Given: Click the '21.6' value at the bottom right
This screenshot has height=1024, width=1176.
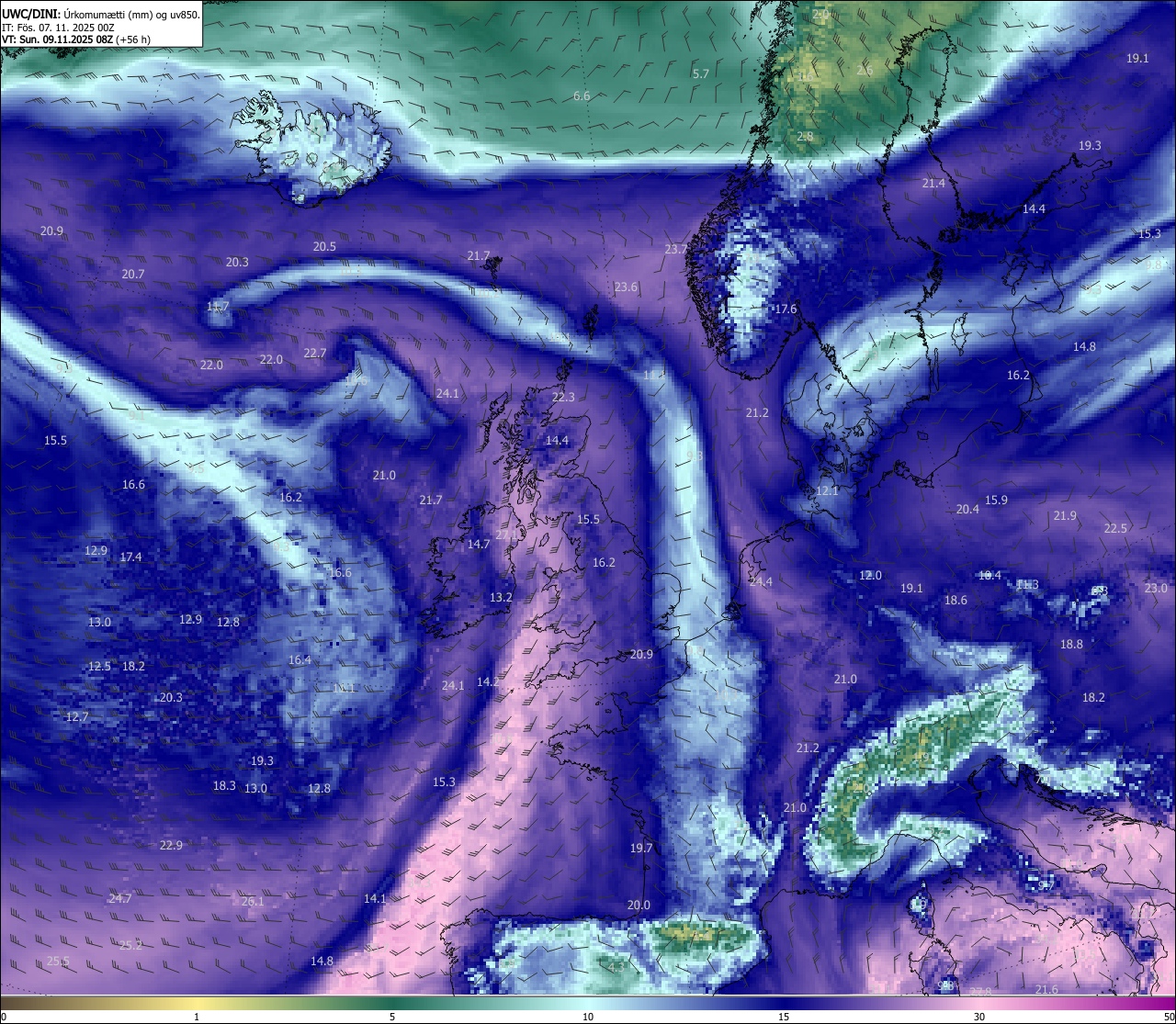Looking at the screenshot, I should coord(1046,990).
